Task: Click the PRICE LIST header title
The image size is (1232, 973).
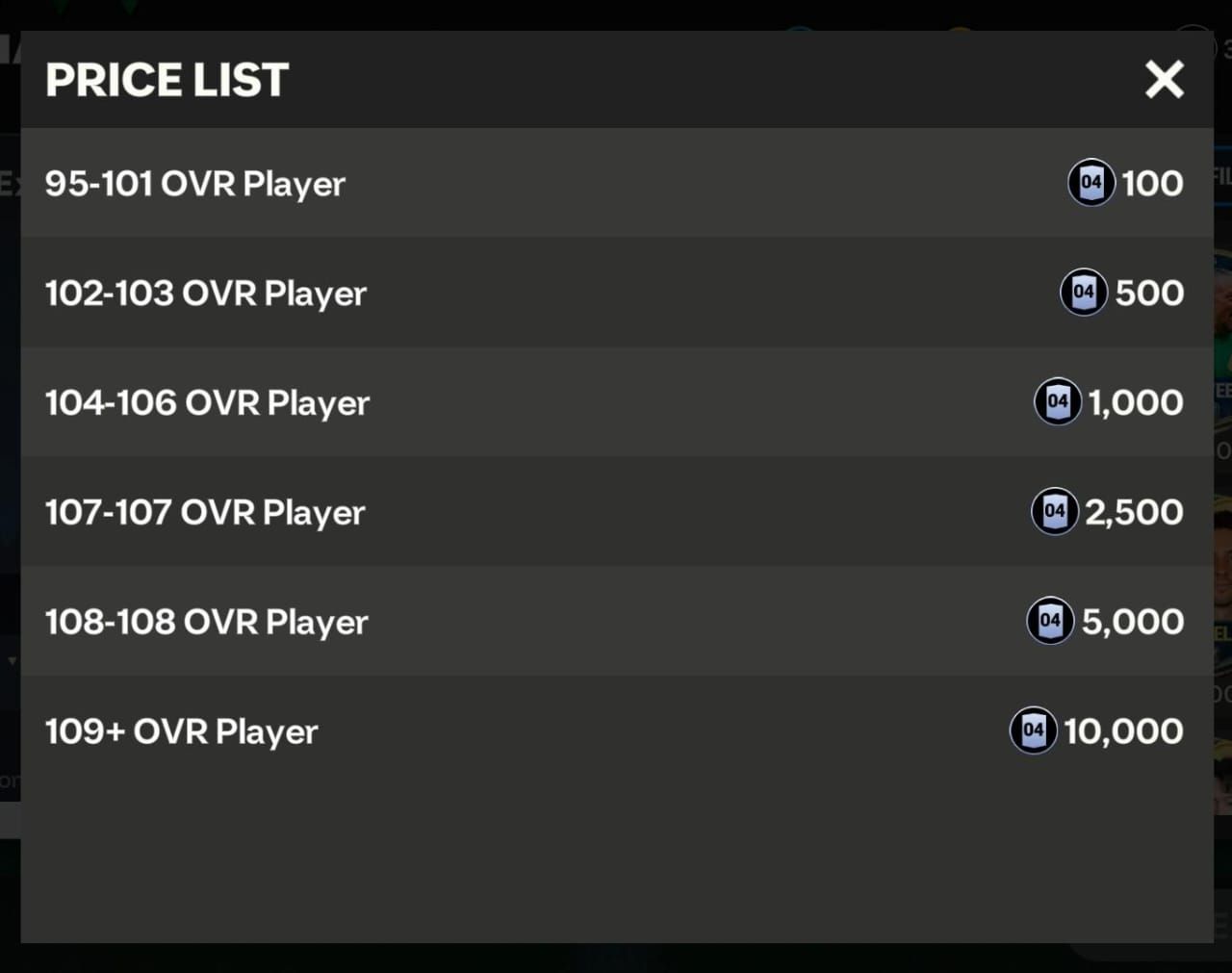Action: coord(167,80)
